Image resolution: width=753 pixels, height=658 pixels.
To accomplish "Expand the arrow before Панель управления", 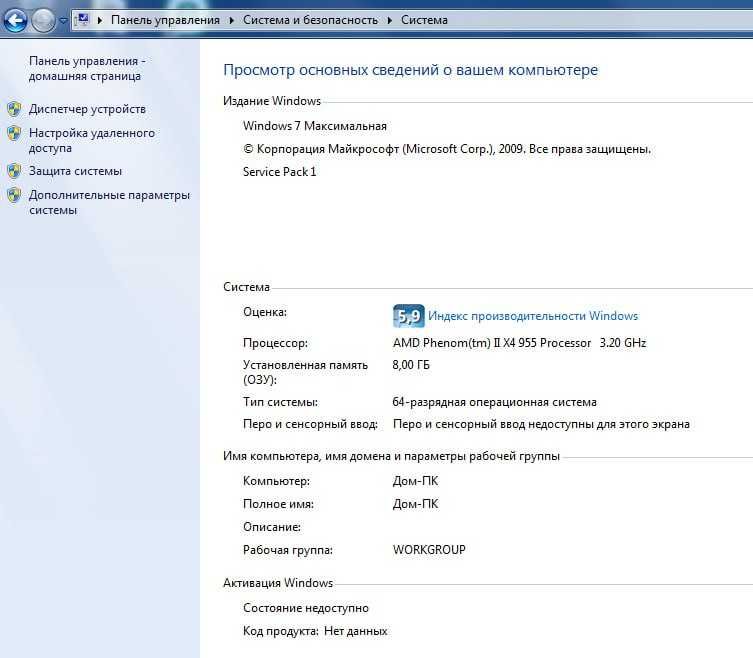I will 100,20.
